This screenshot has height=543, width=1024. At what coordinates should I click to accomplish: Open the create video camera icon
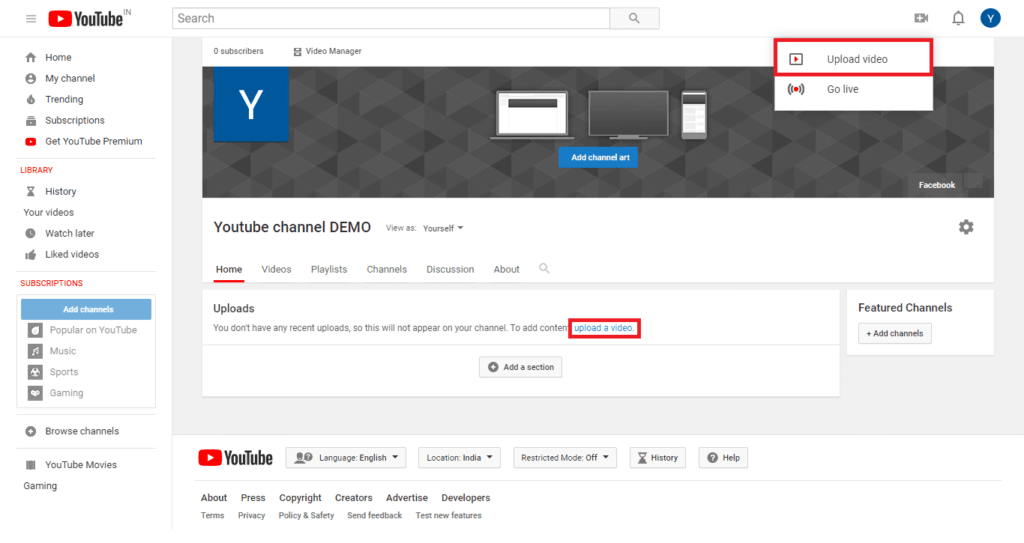click(x=921, y=18)
